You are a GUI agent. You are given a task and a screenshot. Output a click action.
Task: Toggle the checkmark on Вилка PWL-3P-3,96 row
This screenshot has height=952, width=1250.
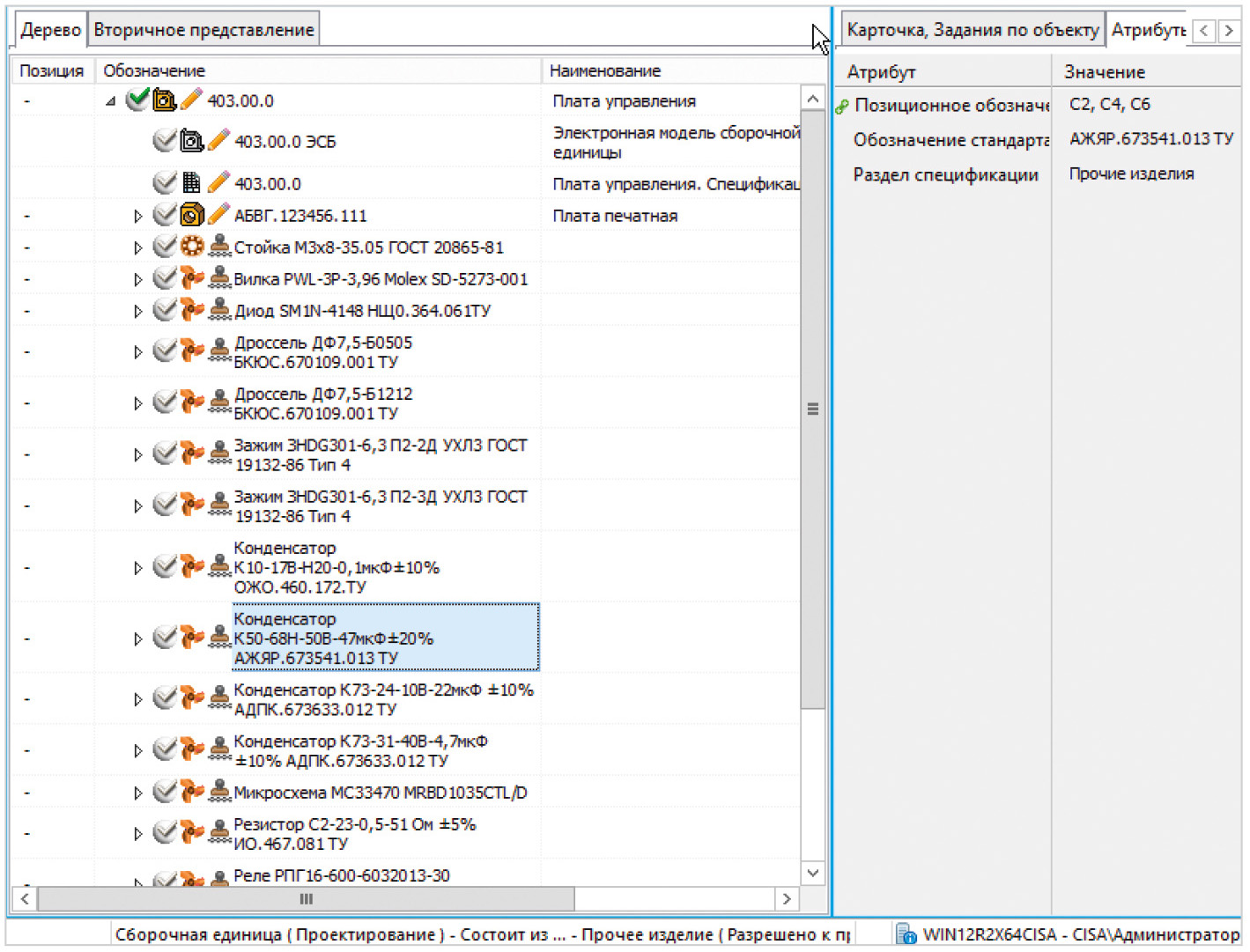[x=164, y=278]
